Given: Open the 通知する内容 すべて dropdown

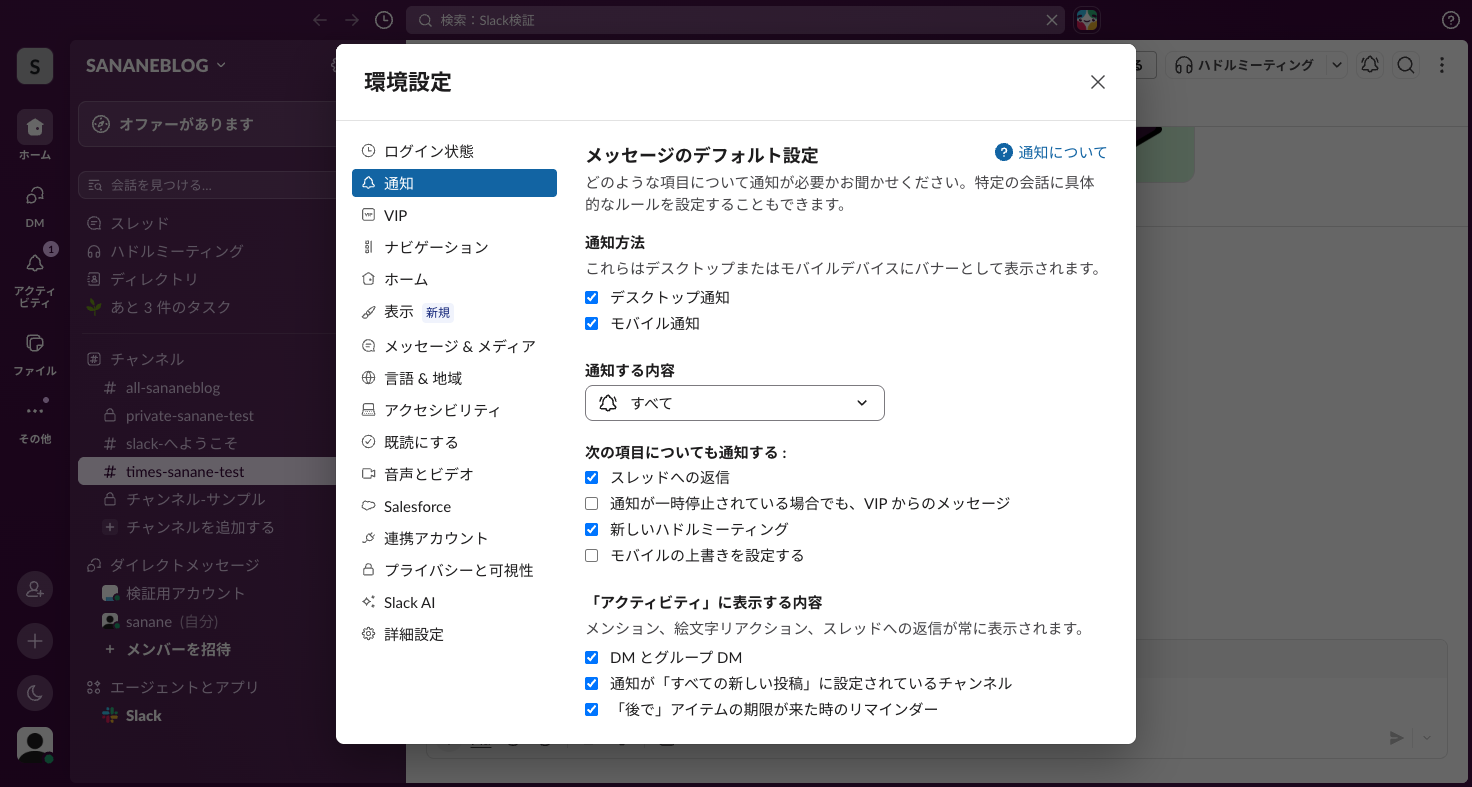Looking at the screenshot, I should coord(735,403).
